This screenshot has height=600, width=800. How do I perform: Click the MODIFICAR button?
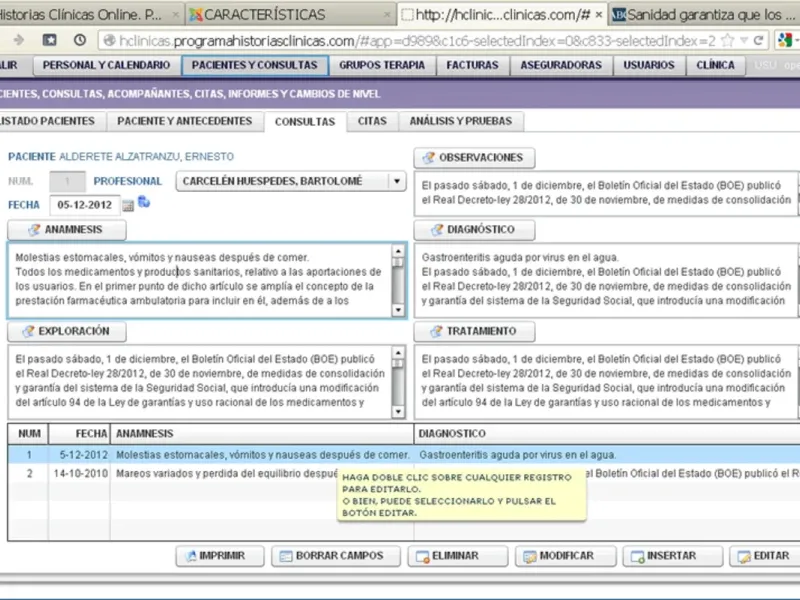[565, 556]
